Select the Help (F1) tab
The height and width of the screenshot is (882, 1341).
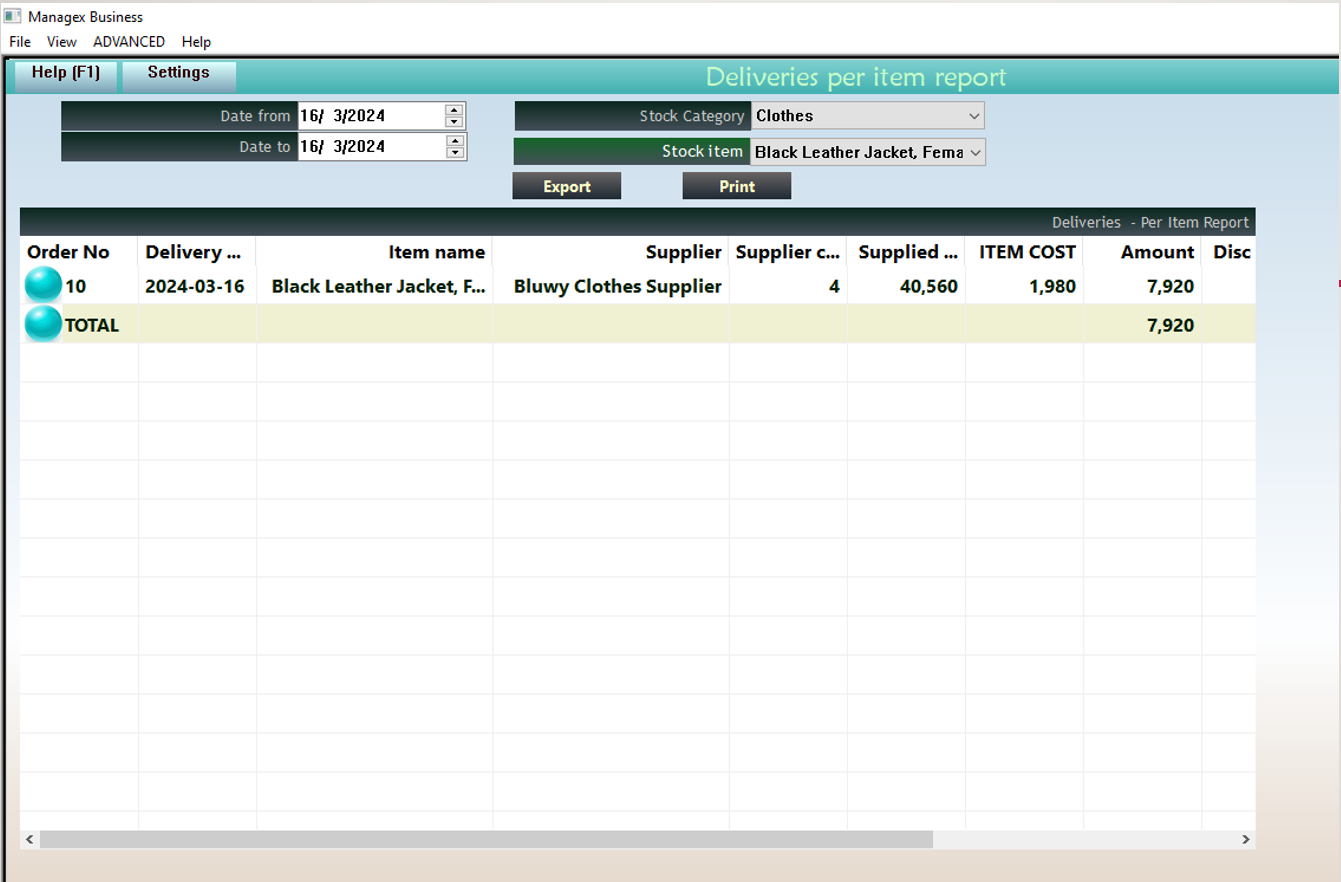[63, 72]
